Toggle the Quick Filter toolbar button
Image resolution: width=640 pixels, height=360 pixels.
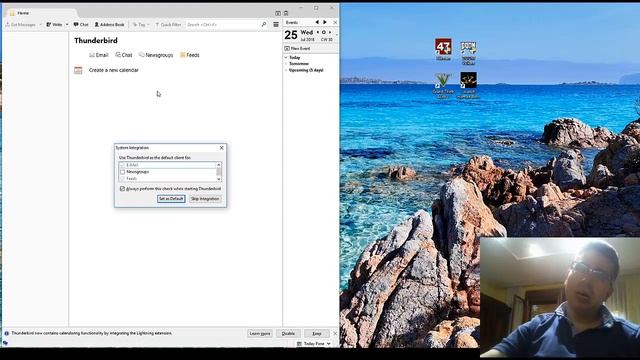pos(168,25)
